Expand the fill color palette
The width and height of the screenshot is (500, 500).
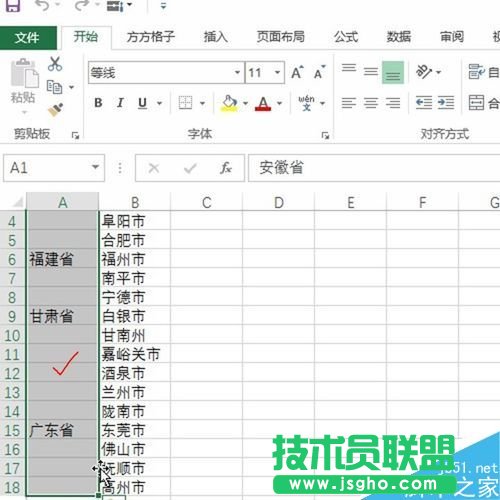coord(246,103)
